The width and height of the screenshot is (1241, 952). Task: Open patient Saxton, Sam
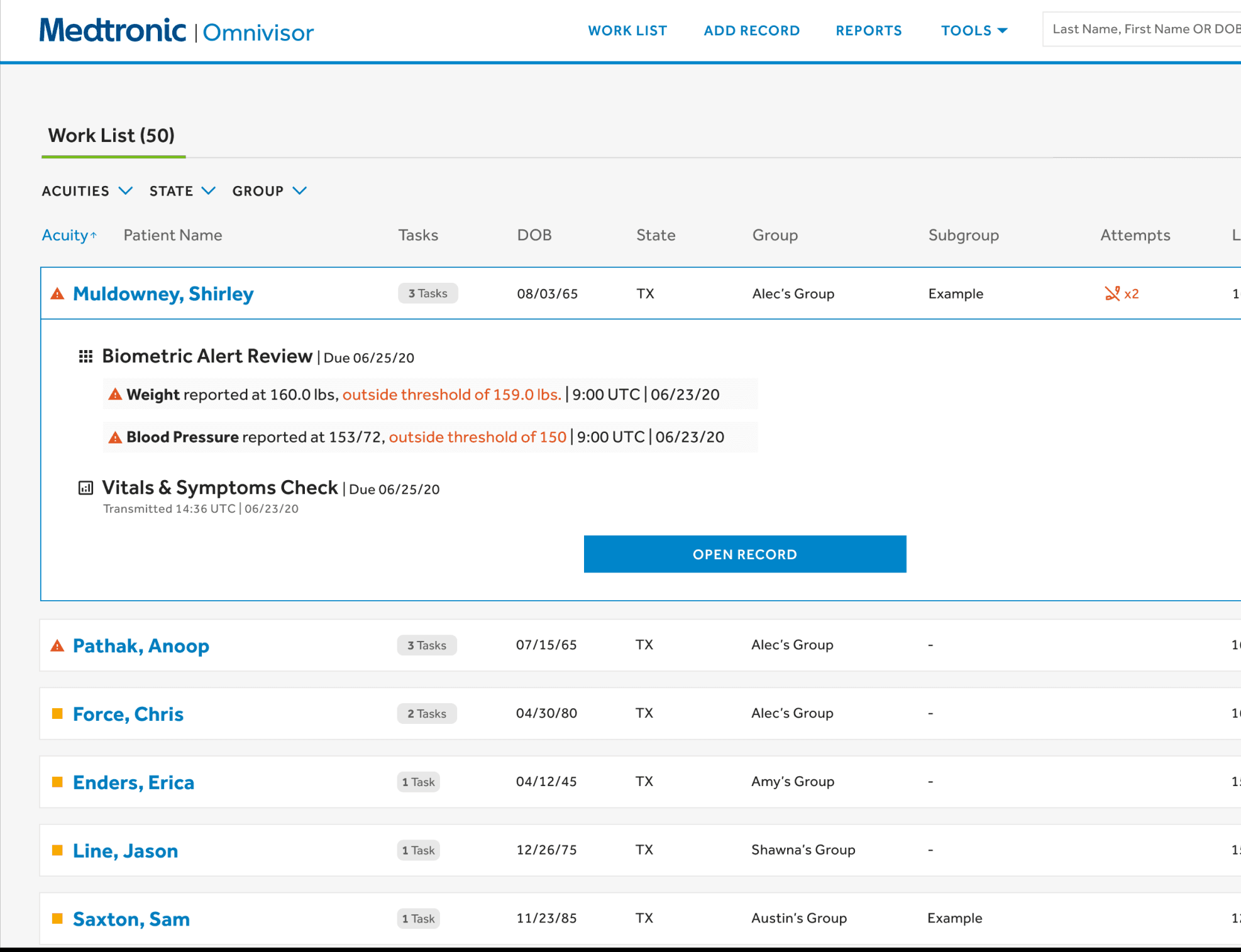[x=131, y=919]
